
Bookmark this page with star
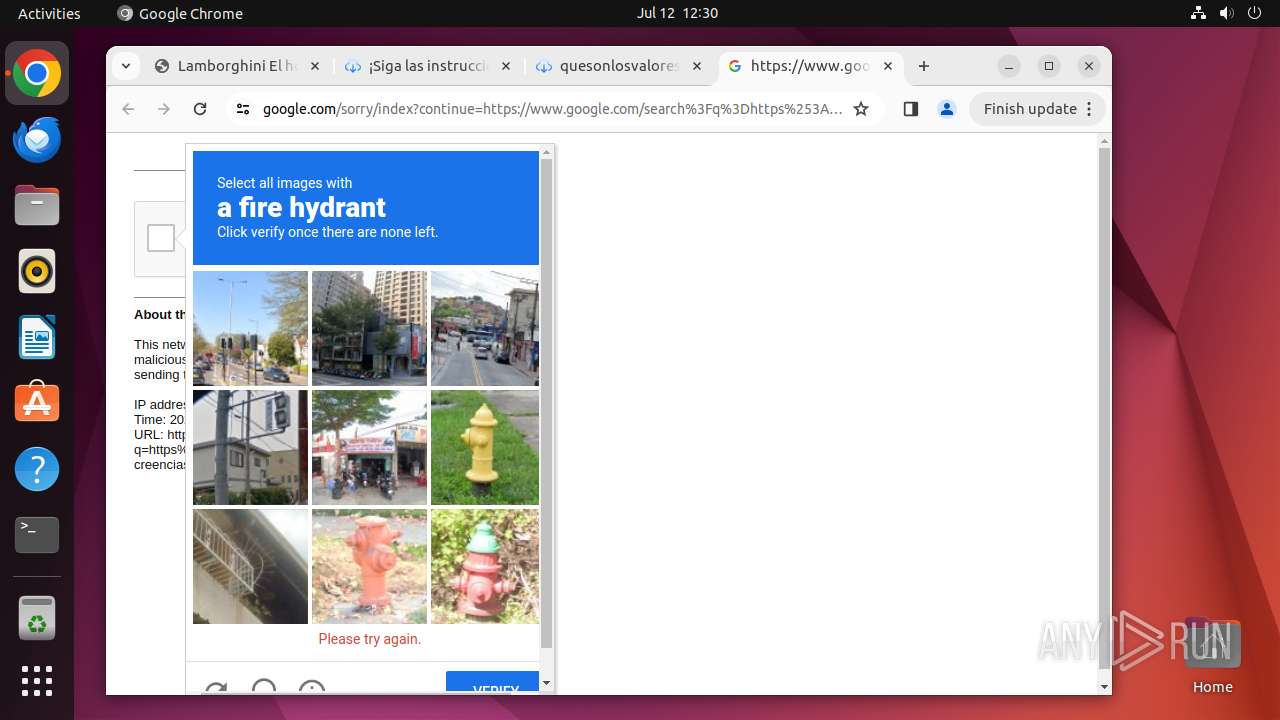(861, 109)
